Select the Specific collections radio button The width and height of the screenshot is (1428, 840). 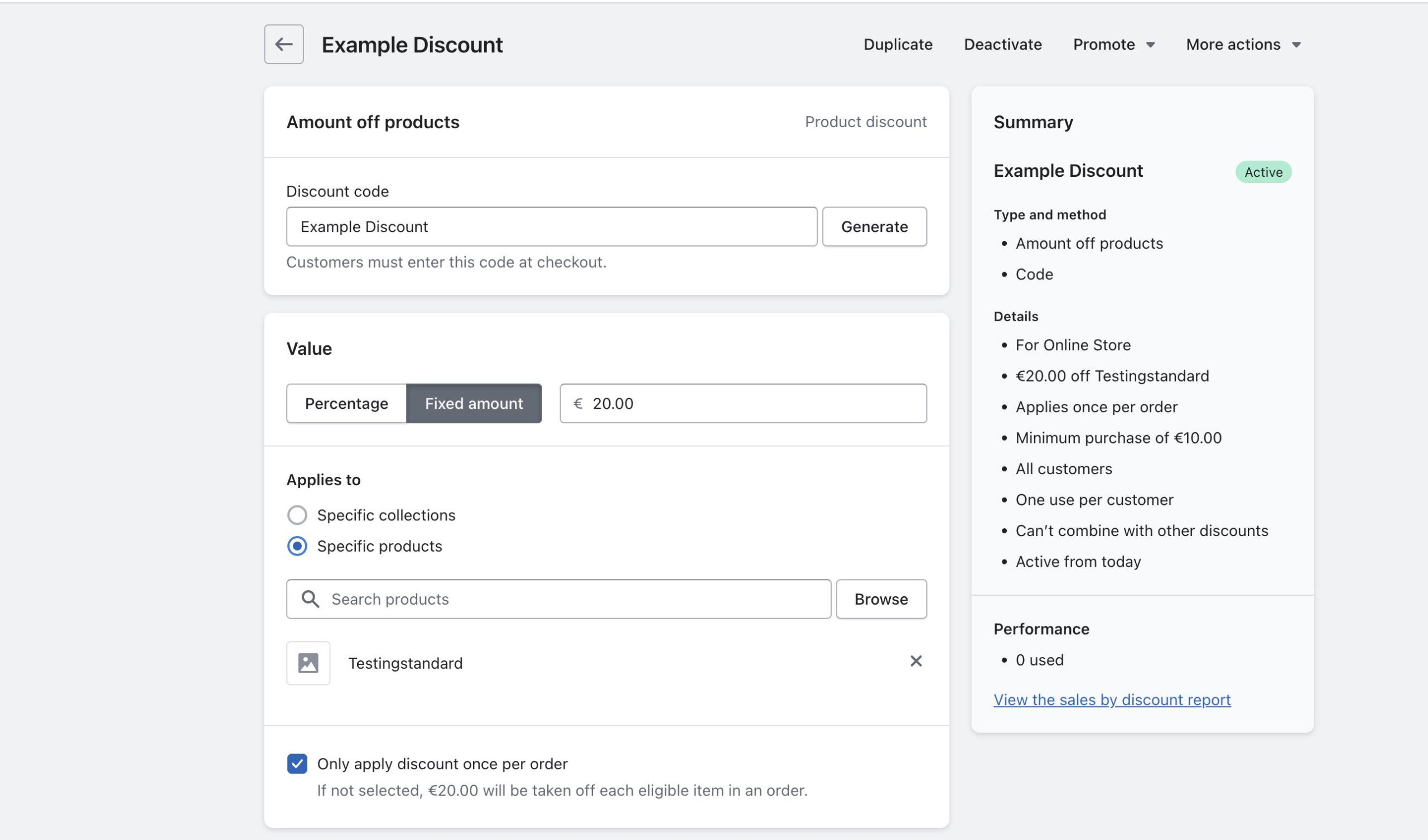point(297,515)
